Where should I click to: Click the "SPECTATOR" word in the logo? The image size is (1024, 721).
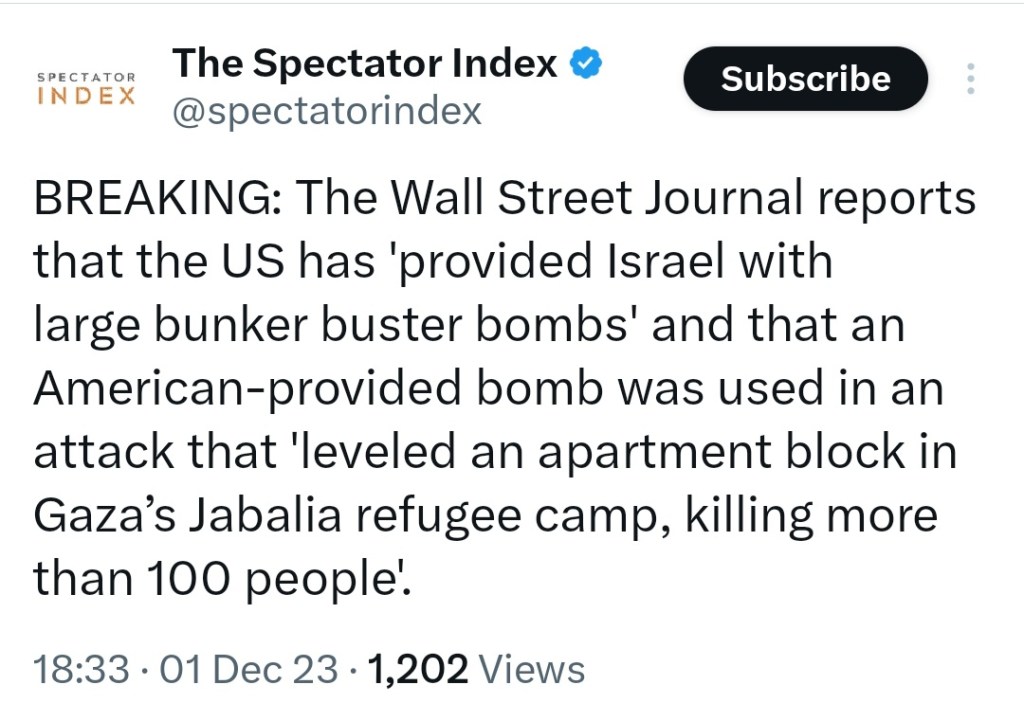coord(85,77)
